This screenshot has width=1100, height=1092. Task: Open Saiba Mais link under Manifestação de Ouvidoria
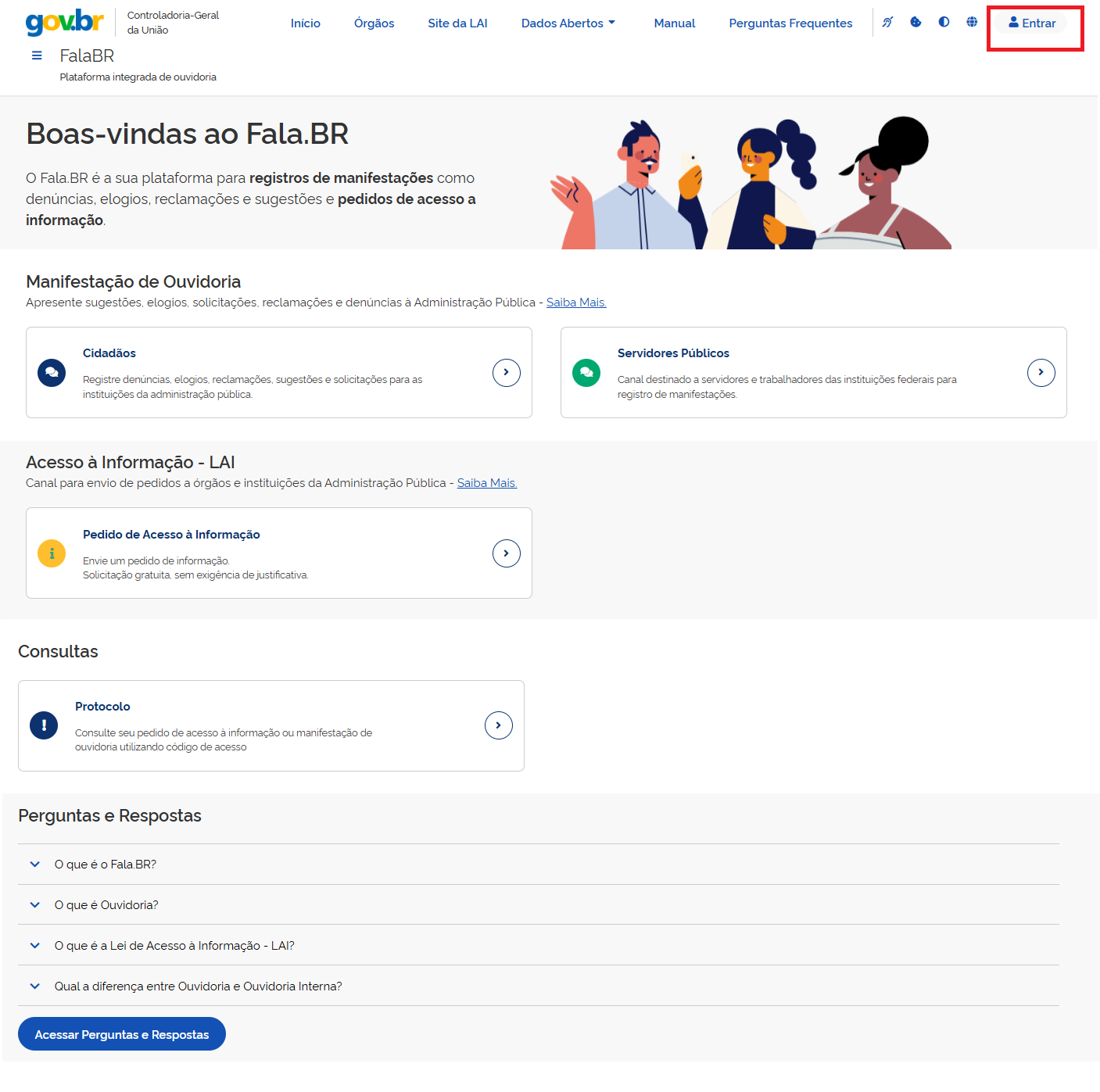(x=576, y=303)
